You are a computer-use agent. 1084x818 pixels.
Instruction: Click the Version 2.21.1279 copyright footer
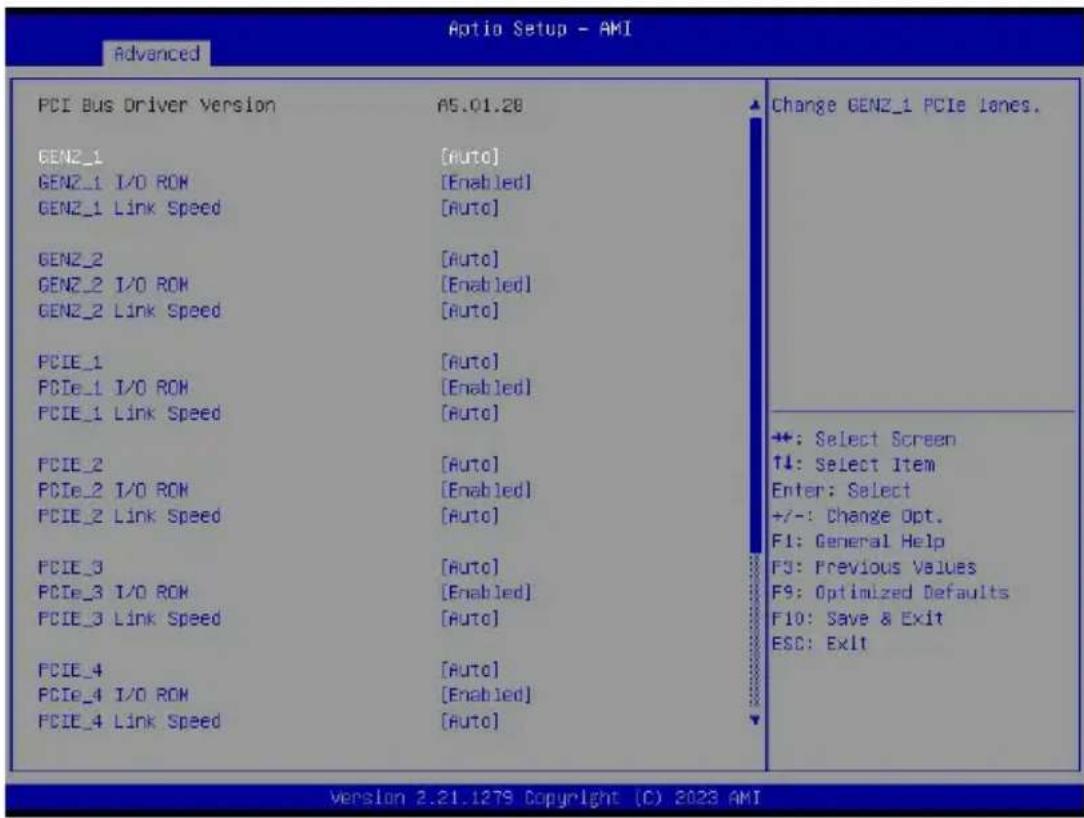point(545,798)
